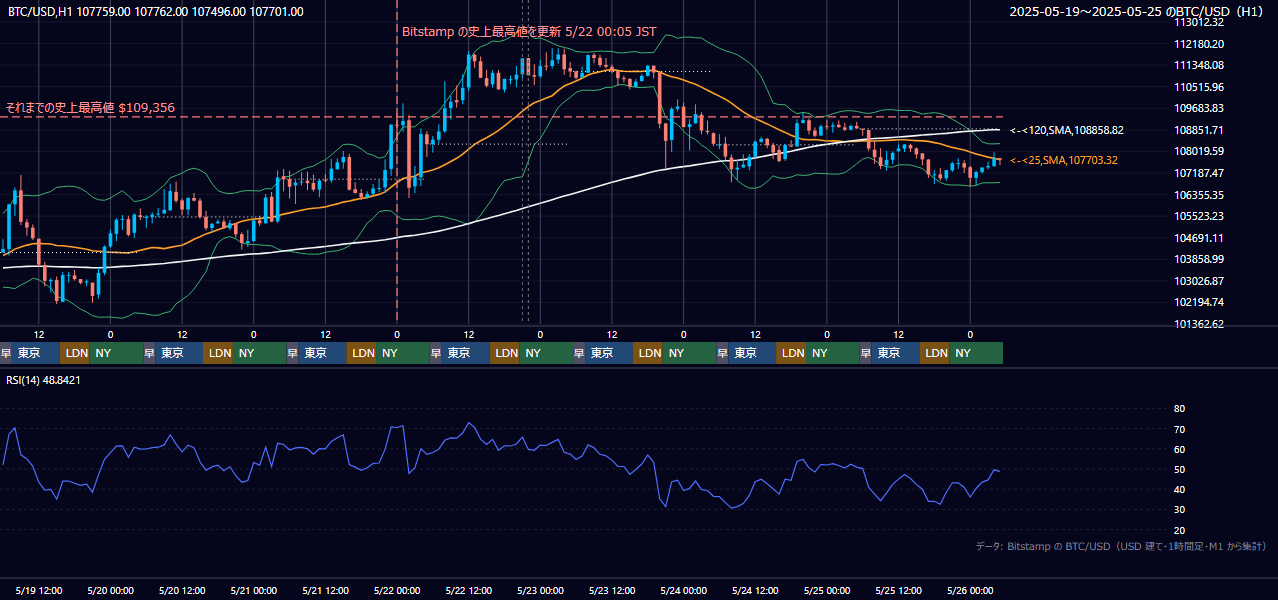The image size is (1278, 600).
Task: Click the 5/26 00:00 time axis label
Action: (970, 591)
